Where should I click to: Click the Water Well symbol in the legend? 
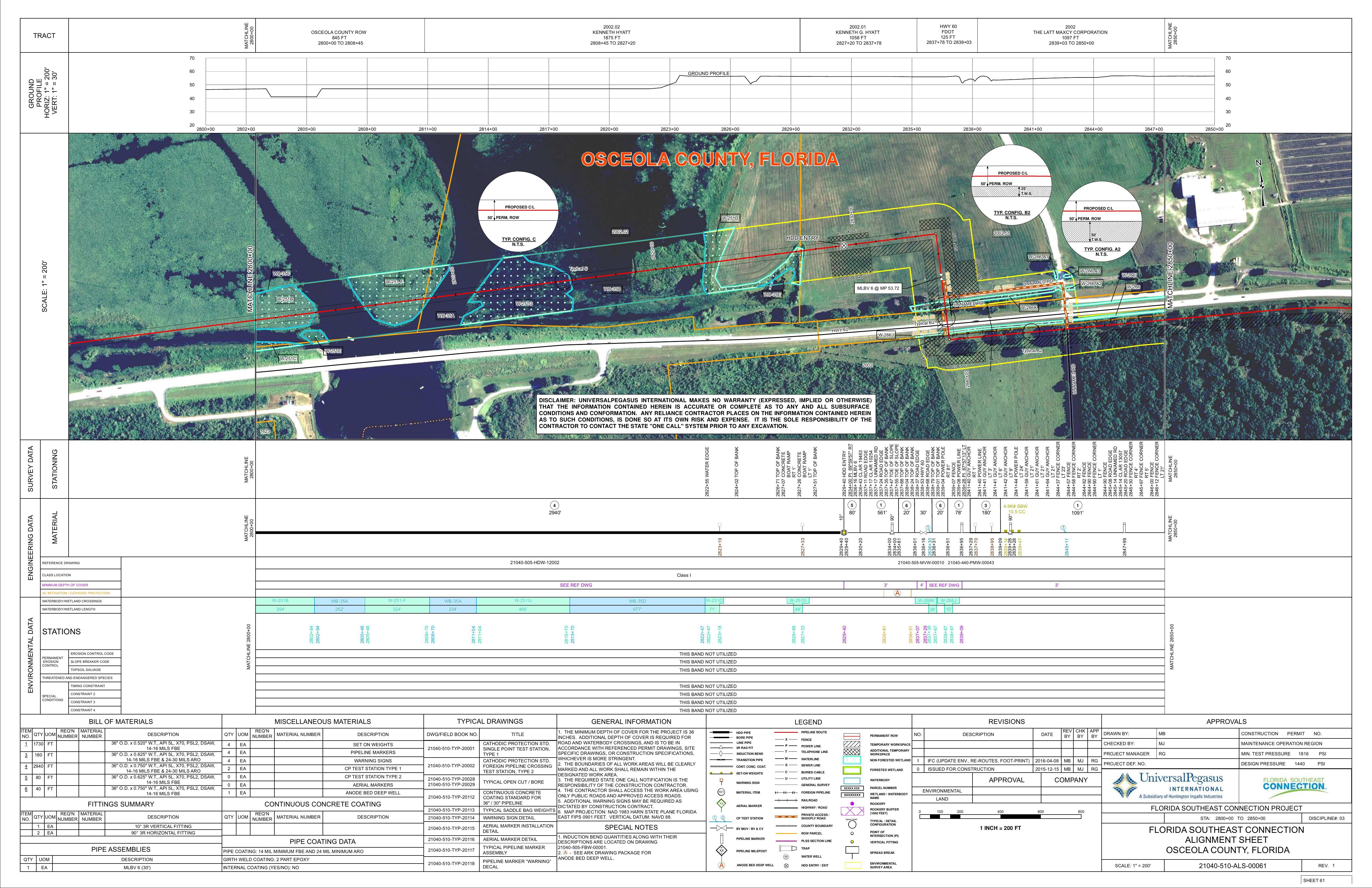tap(786, 857)
